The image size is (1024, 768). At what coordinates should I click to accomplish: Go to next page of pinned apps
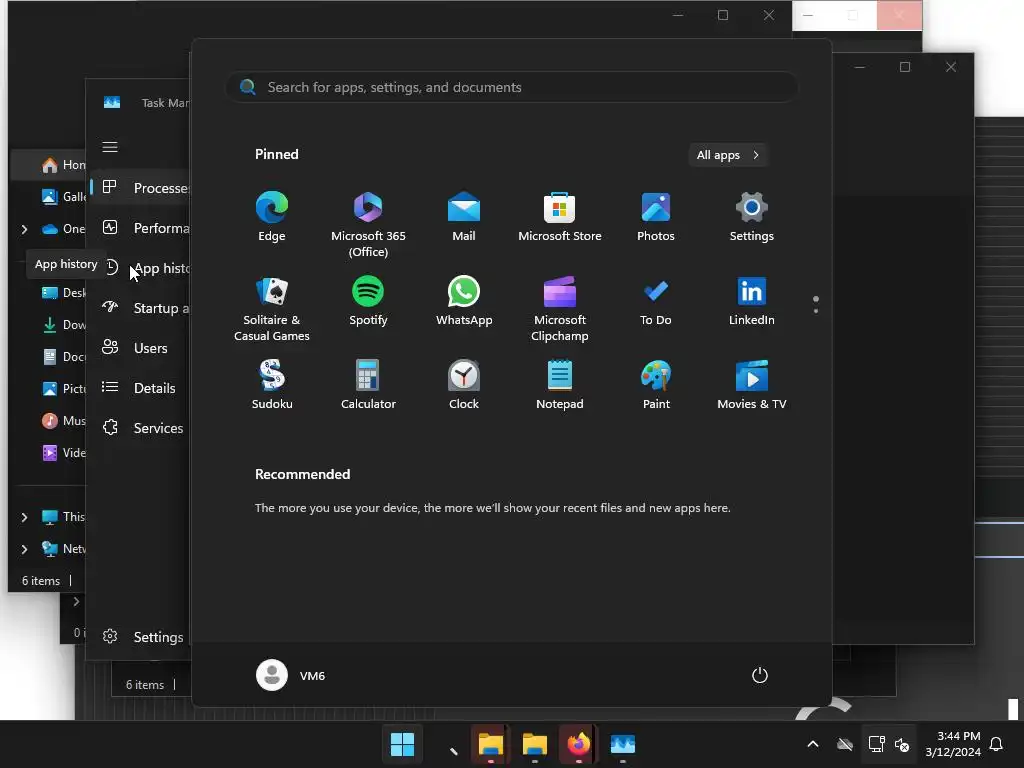click(816, 311)
